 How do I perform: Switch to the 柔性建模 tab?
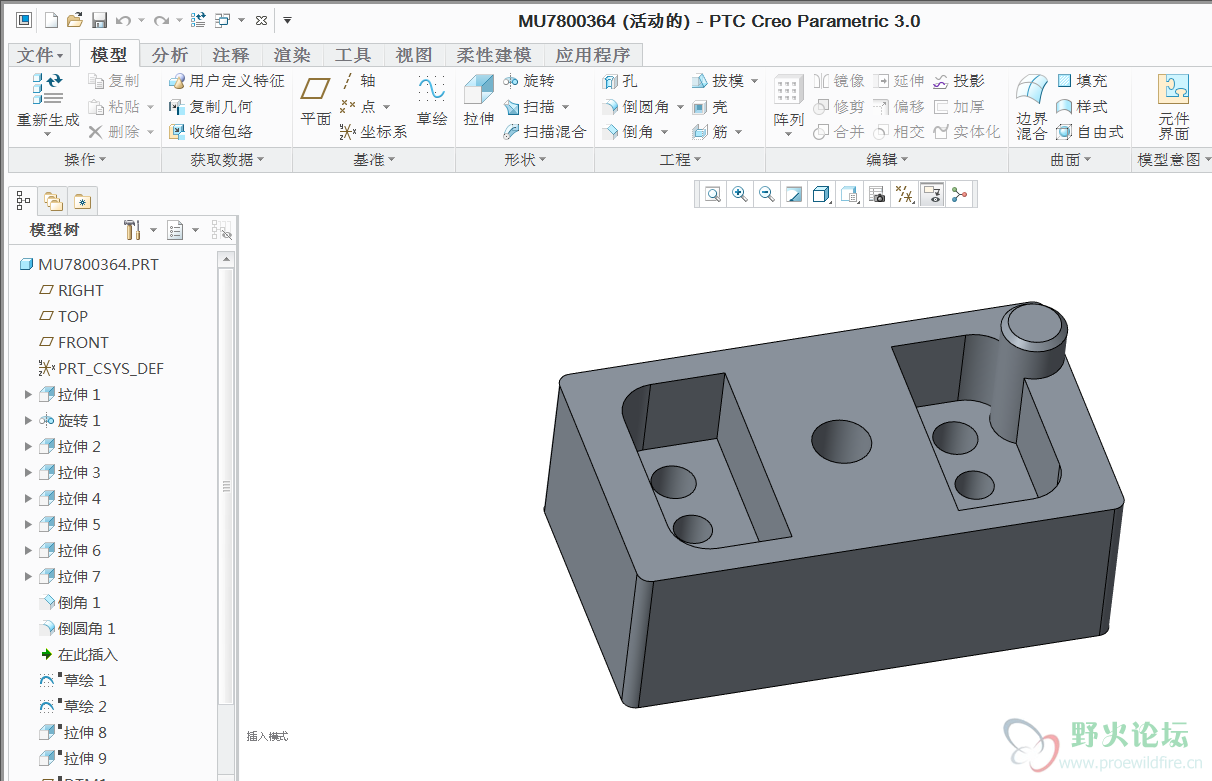coord(494,56)
